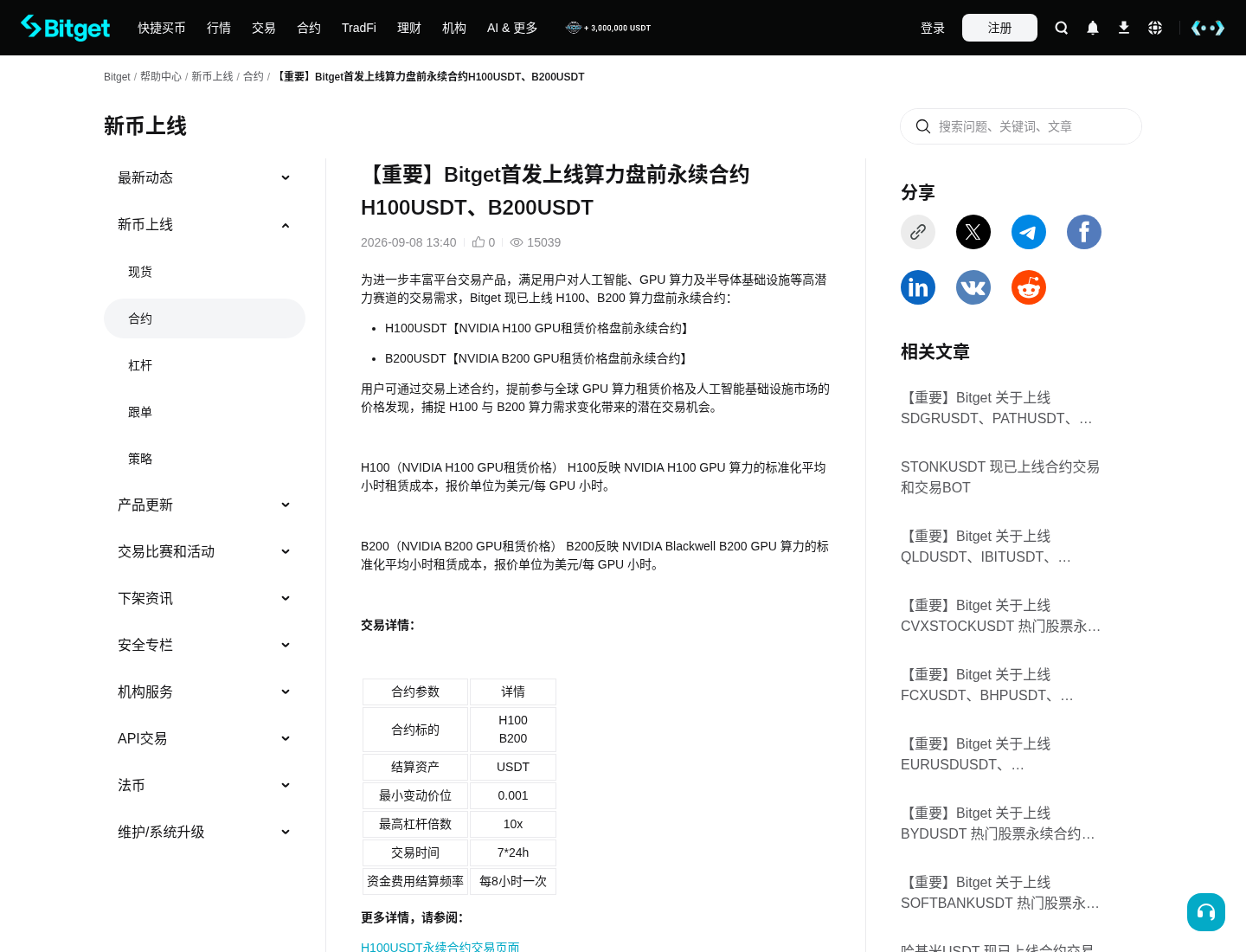1246x952 pixels.
Task: Expand the 维护/系统升级 section
Action: pos(204,832)
